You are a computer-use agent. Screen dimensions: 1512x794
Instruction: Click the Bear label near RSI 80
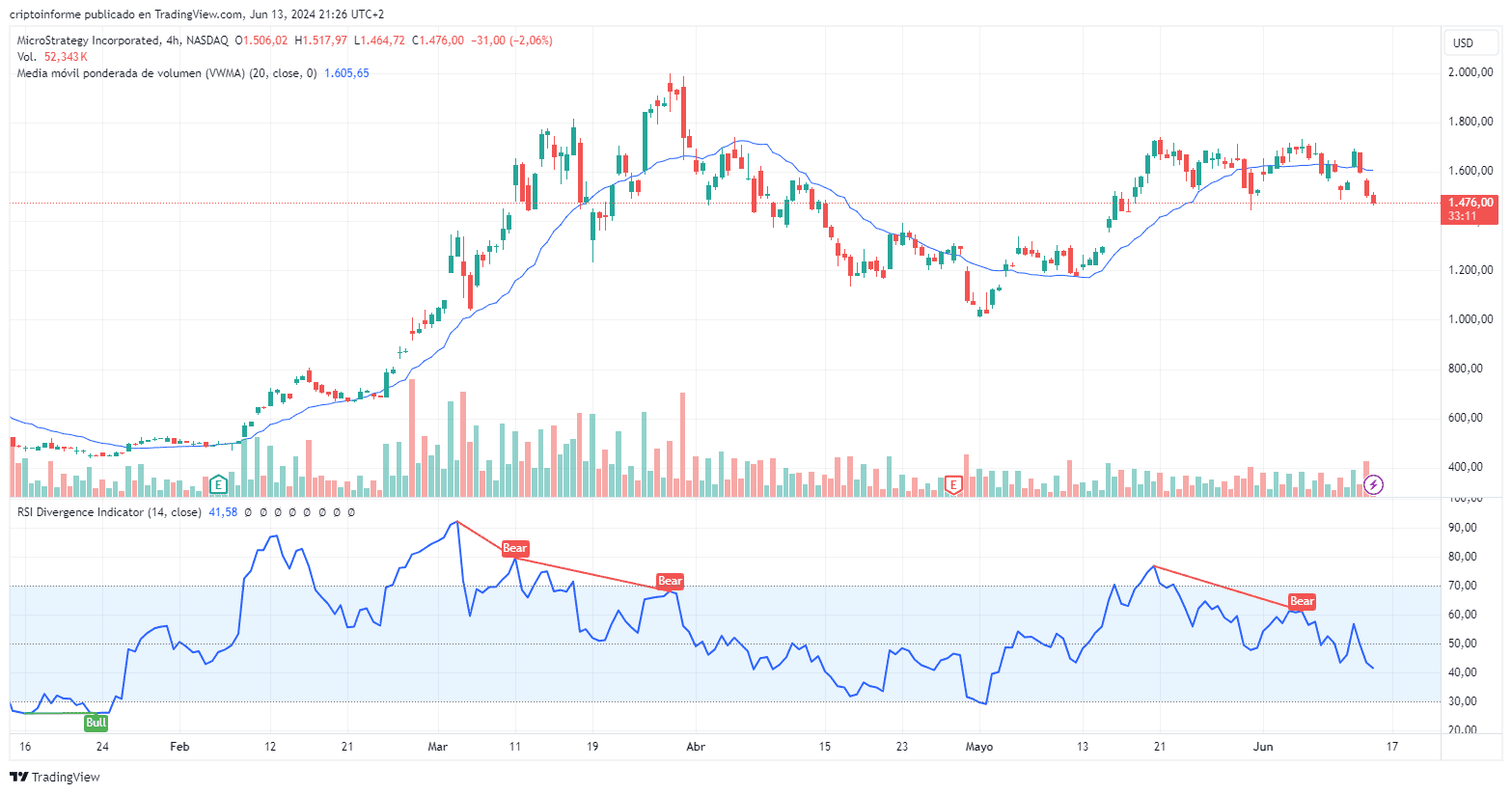point(515,548)
